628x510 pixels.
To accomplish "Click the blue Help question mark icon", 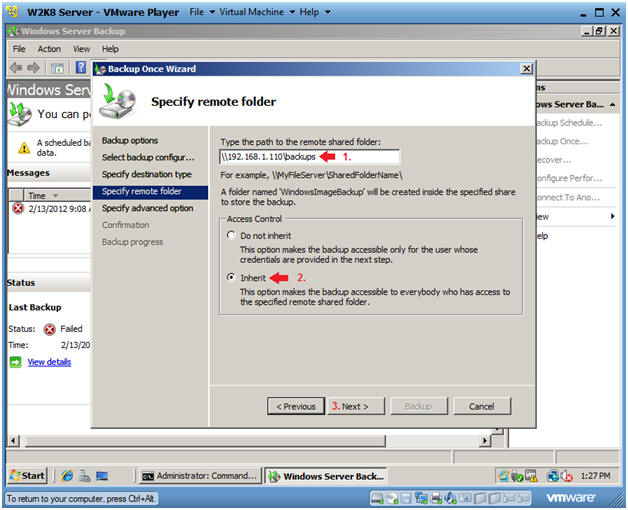I will click(x=81, y=68).
